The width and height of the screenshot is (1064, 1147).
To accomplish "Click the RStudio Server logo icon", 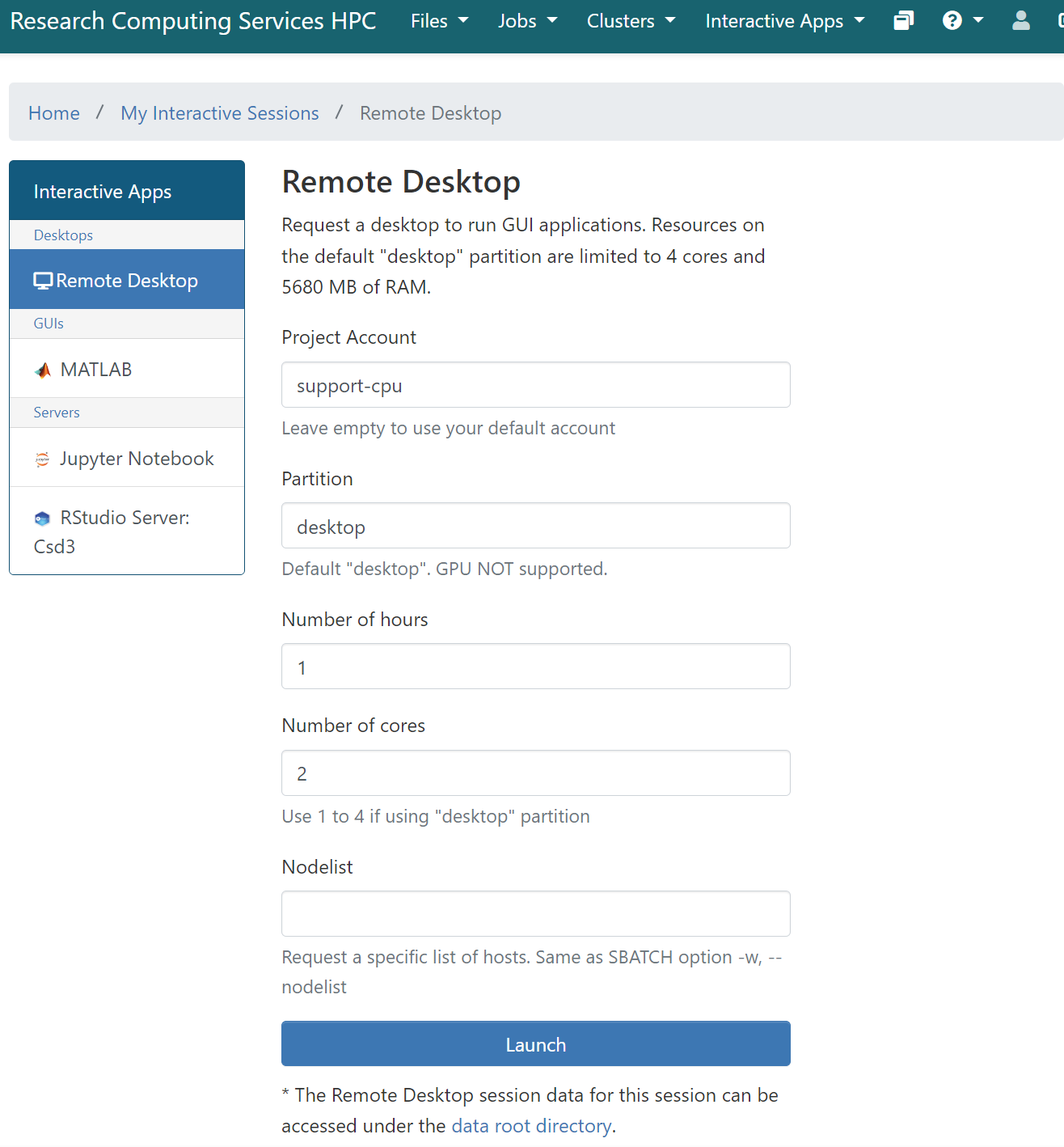I will [x=43, y=518].
